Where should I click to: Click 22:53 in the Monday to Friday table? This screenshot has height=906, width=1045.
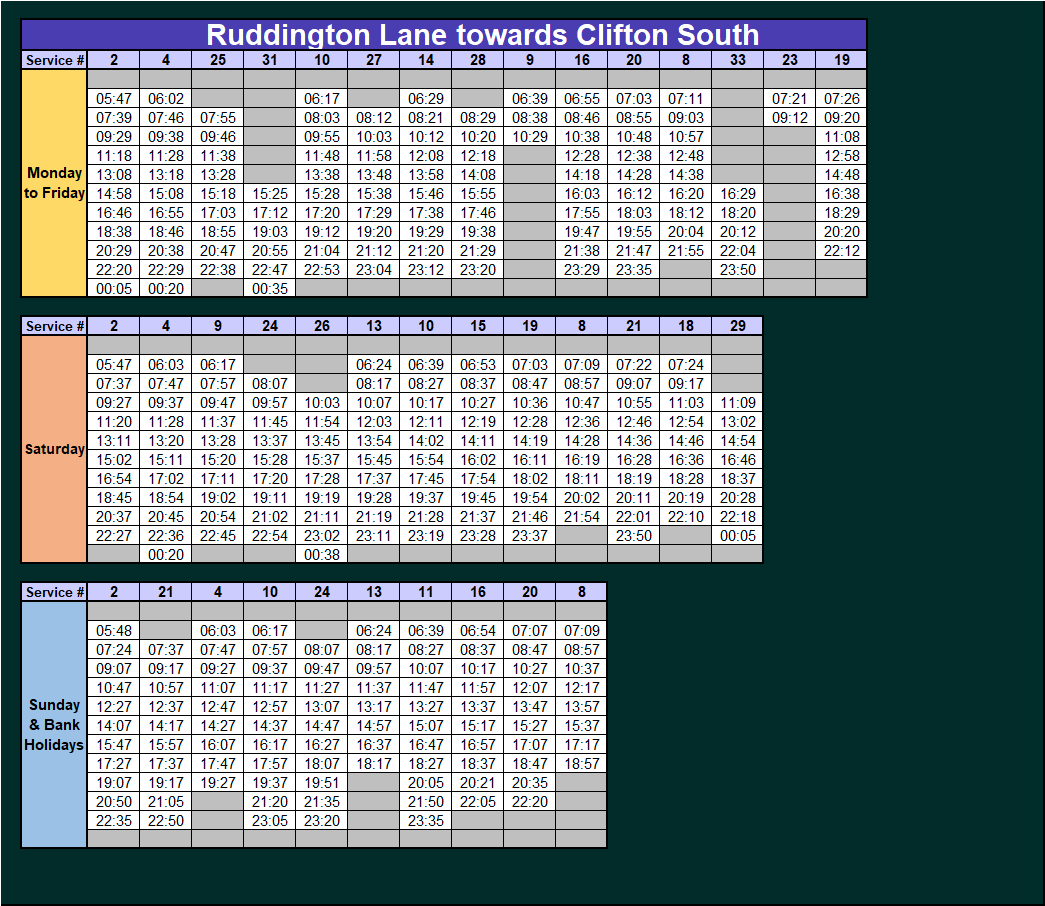pyautogui.click(x=322, y=270)
